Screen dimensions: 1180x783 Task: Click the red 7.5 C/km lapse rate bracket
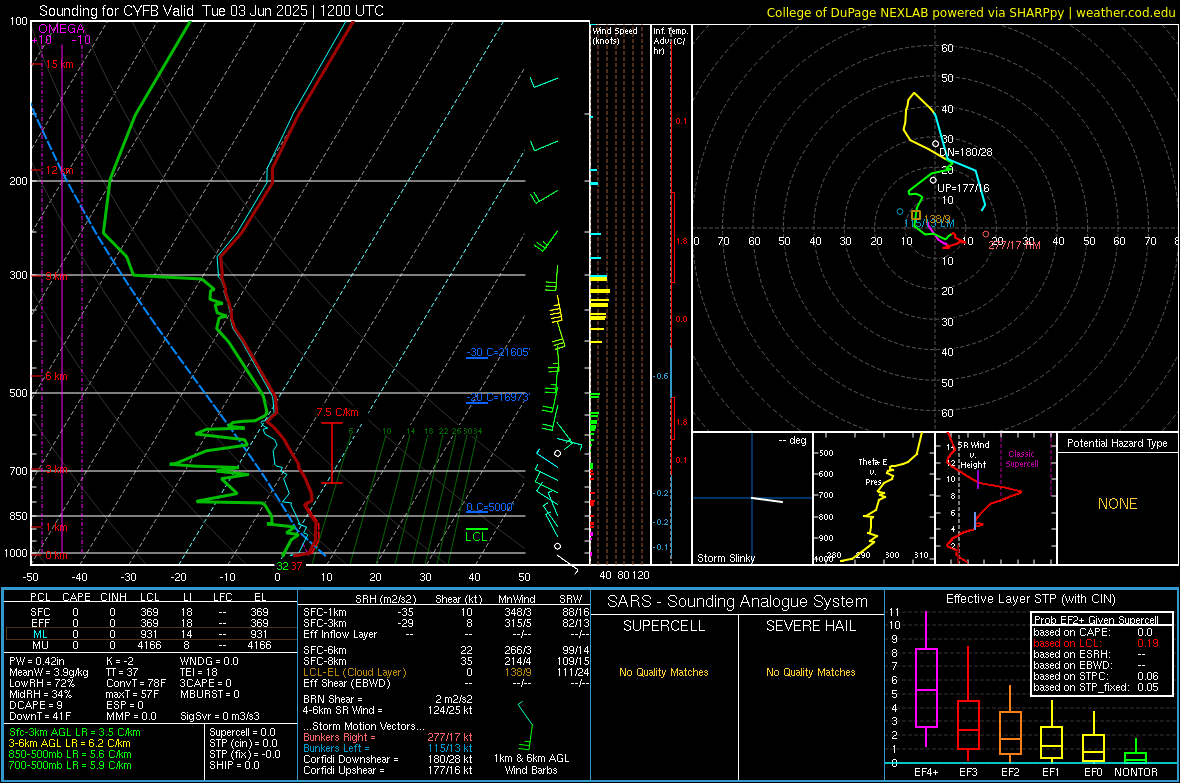(332, 452)
